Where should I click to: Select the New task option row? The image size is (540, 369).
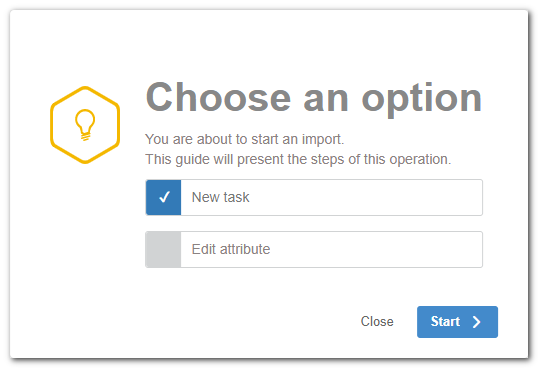click(314, 197)
